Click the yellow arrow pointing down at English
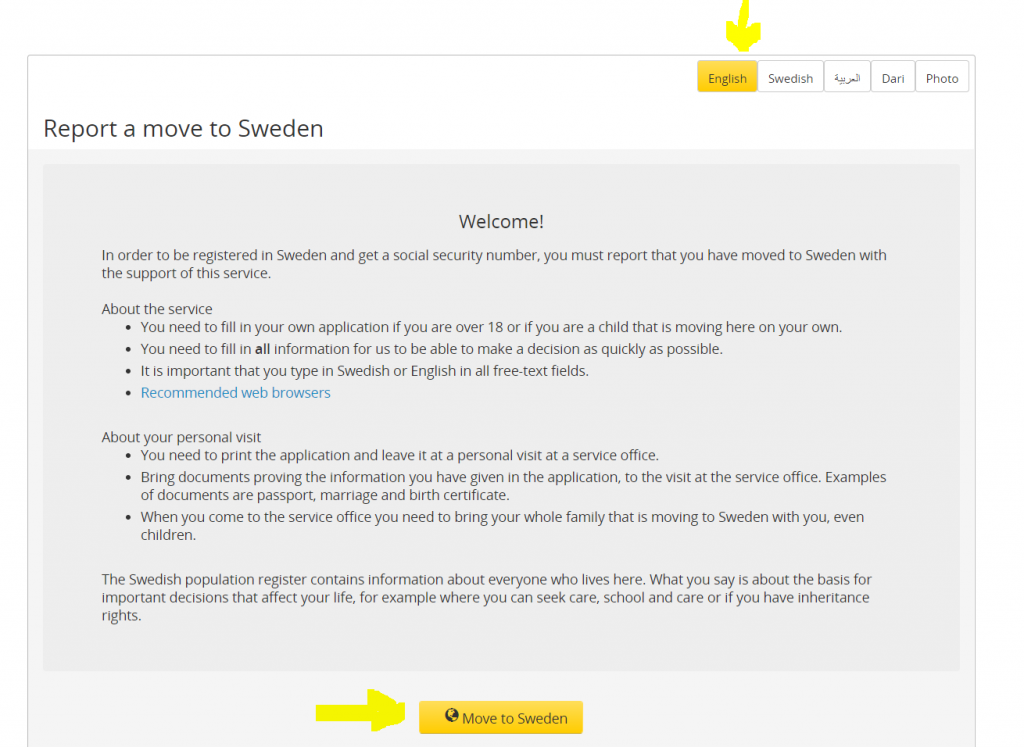 743,26
